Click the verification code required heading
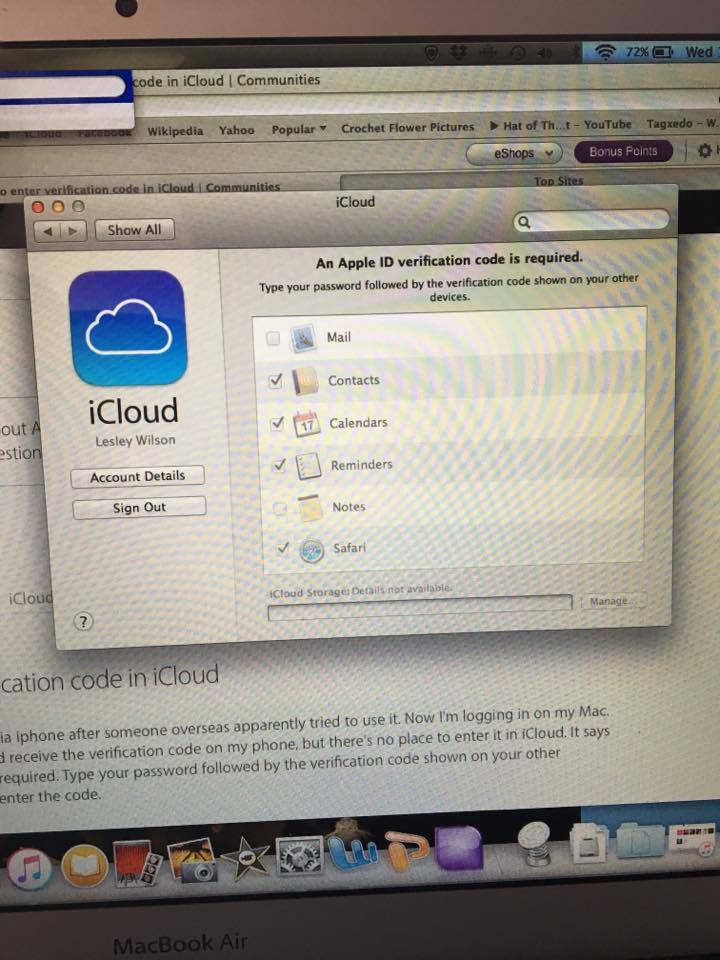 (x=449, y=260)
